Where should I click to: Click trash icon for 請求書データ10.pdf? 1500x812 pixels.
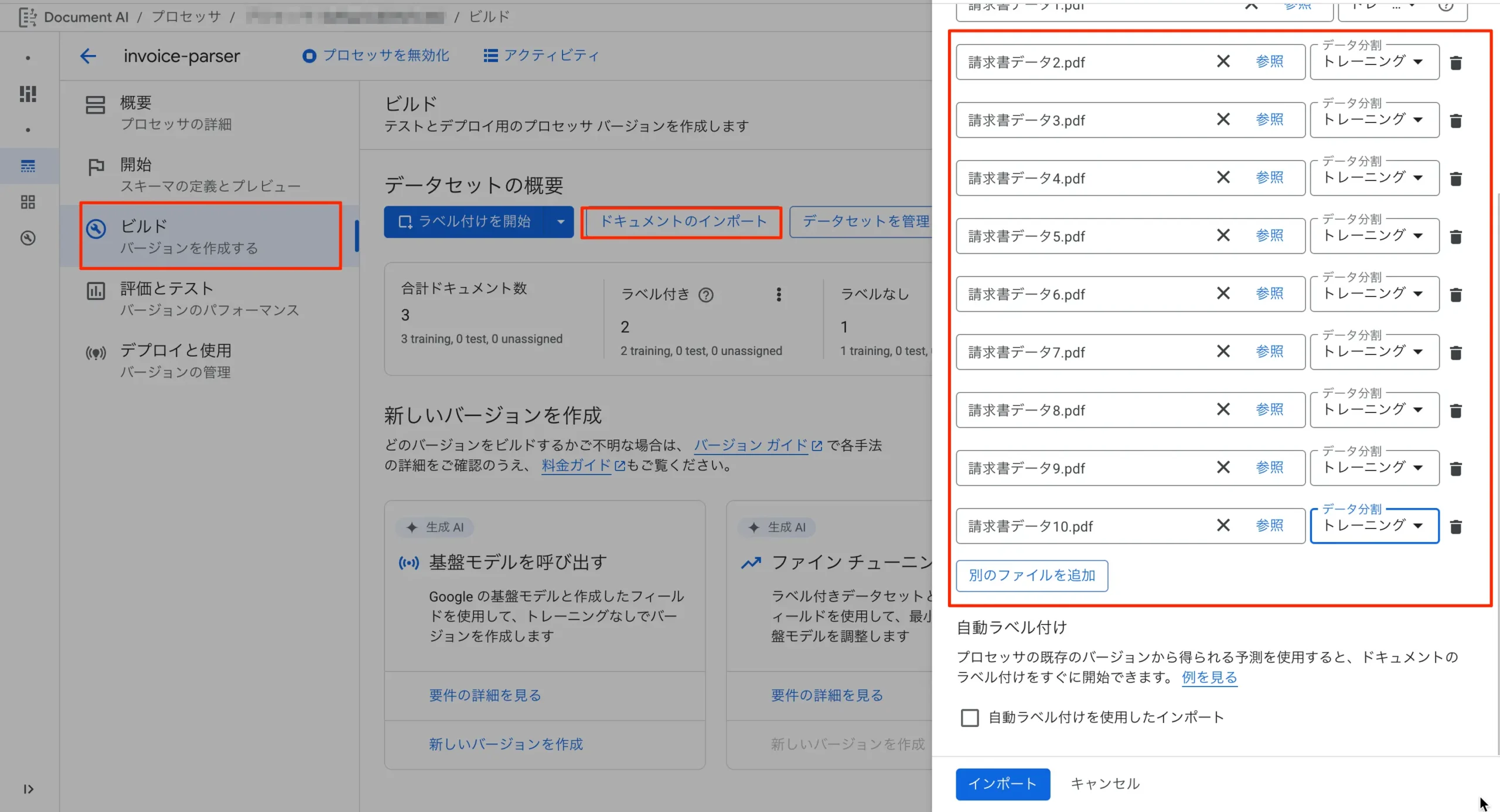point(1455,527)
